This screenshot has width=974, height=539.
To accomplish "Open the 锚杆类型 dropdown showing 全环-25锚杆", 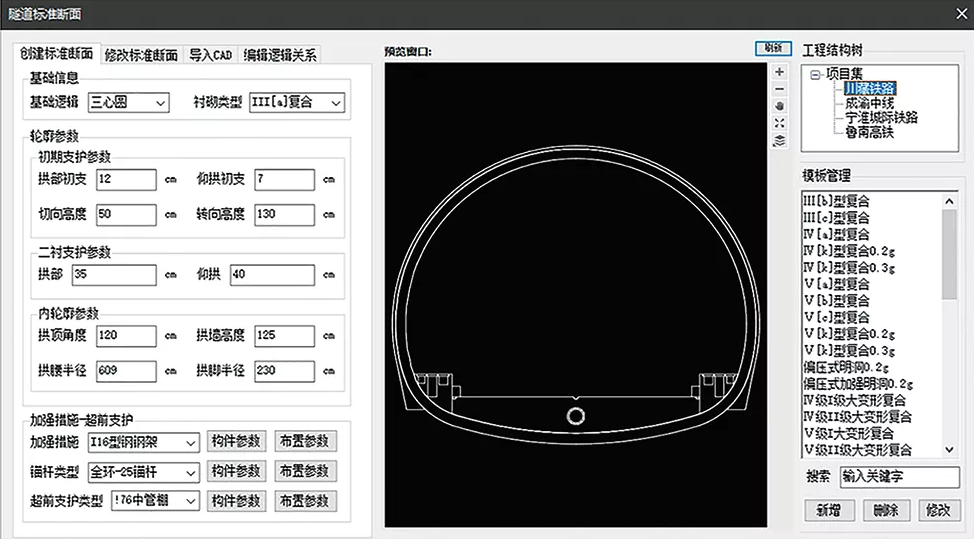I will (143, 473).
